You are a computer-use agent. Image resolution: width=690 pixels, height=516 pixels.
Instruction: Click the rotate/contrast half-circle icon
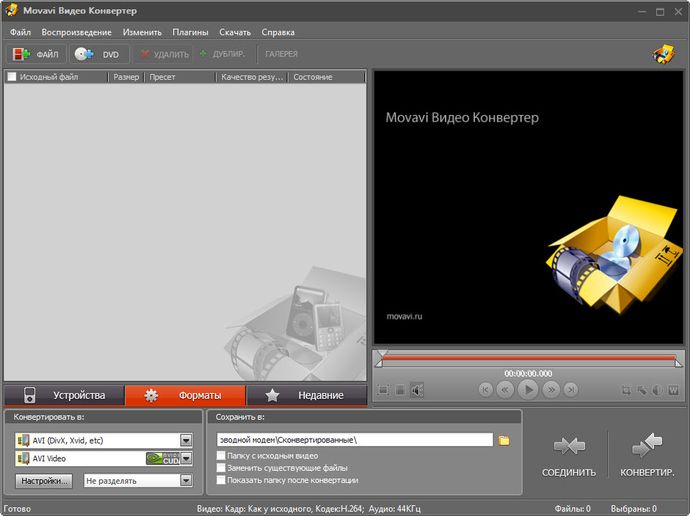pyautogui.click(x=657, y=390)
